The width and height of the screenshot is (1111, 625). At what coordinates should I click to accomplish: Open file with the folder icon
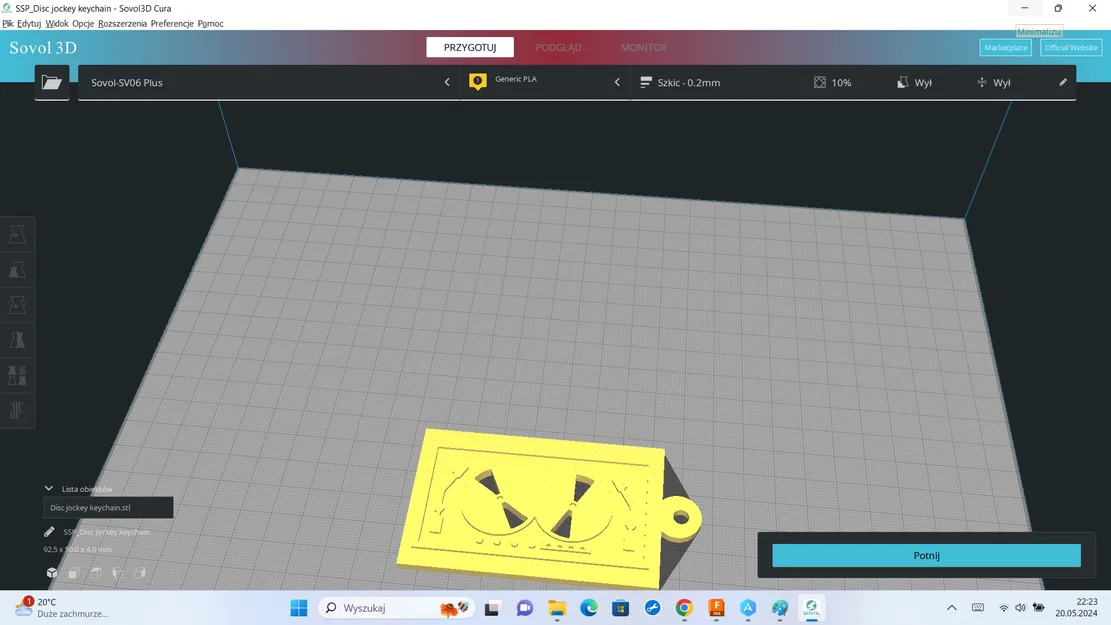[x=52, y=82]
